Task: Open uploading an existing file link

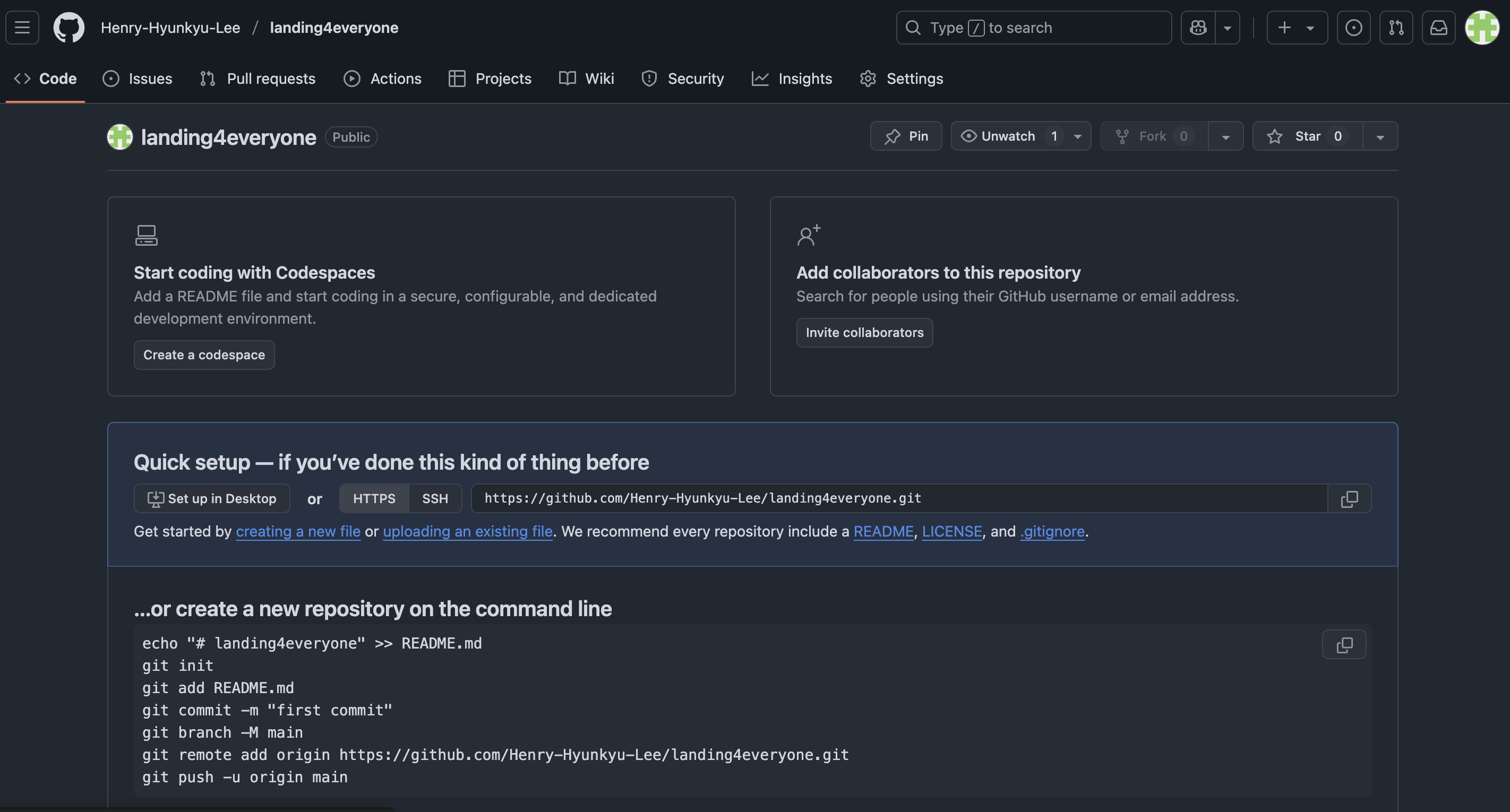Action: pos(468,531)
